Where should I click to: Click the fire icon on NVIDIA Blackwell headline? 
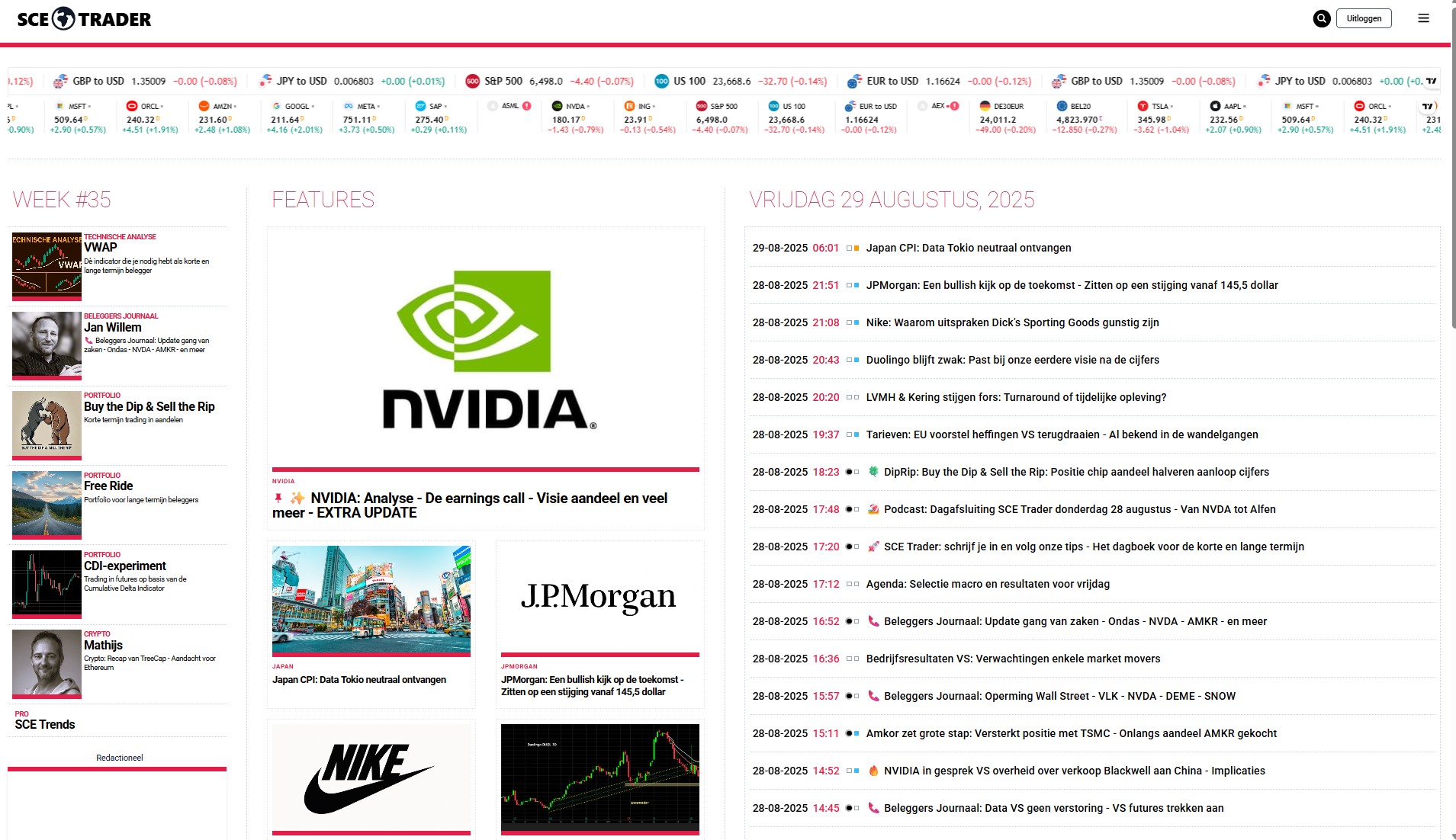(x=873, y=771)
